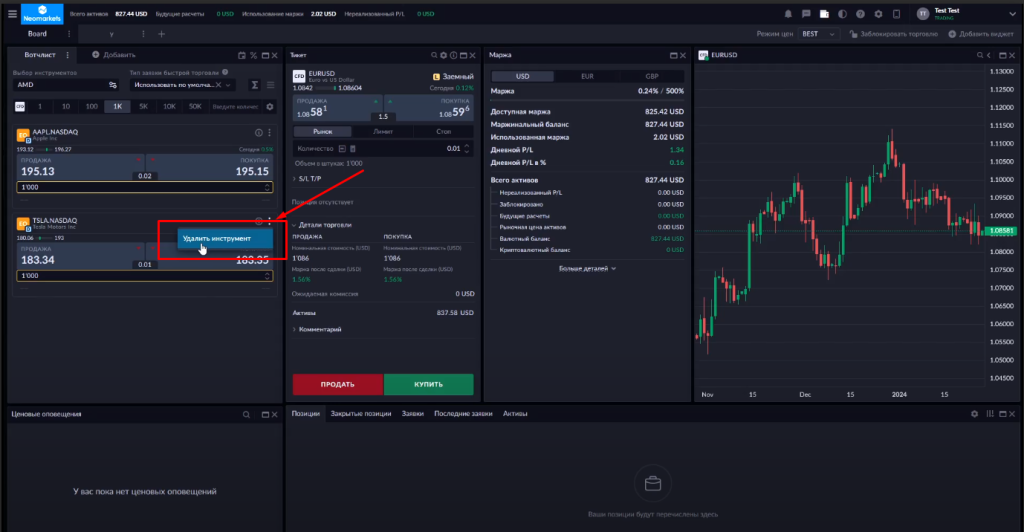1024x532 pixels.
Task: Click the Neomarkets logo
Action: (x=42, y=13)
